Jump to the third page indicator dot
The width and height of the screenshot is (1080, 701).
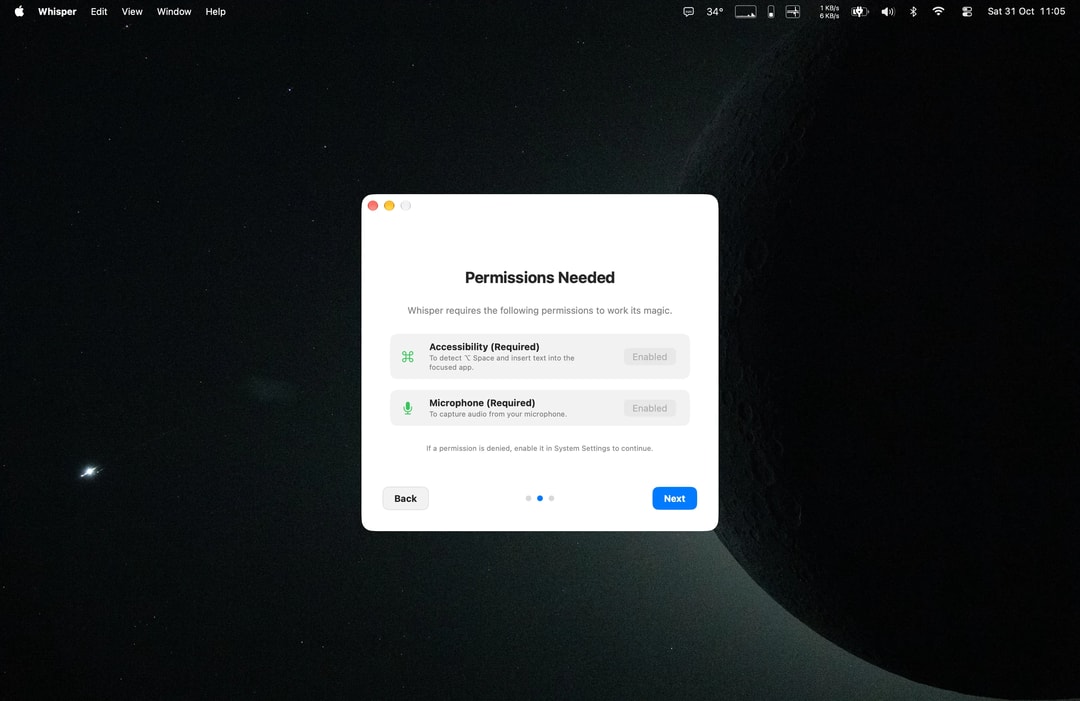coord(551,498)
